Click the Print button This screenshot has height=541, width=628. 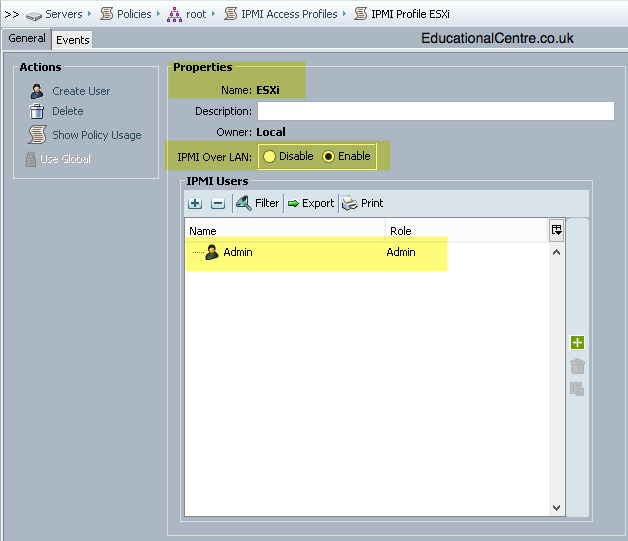[x=362, y=203]
